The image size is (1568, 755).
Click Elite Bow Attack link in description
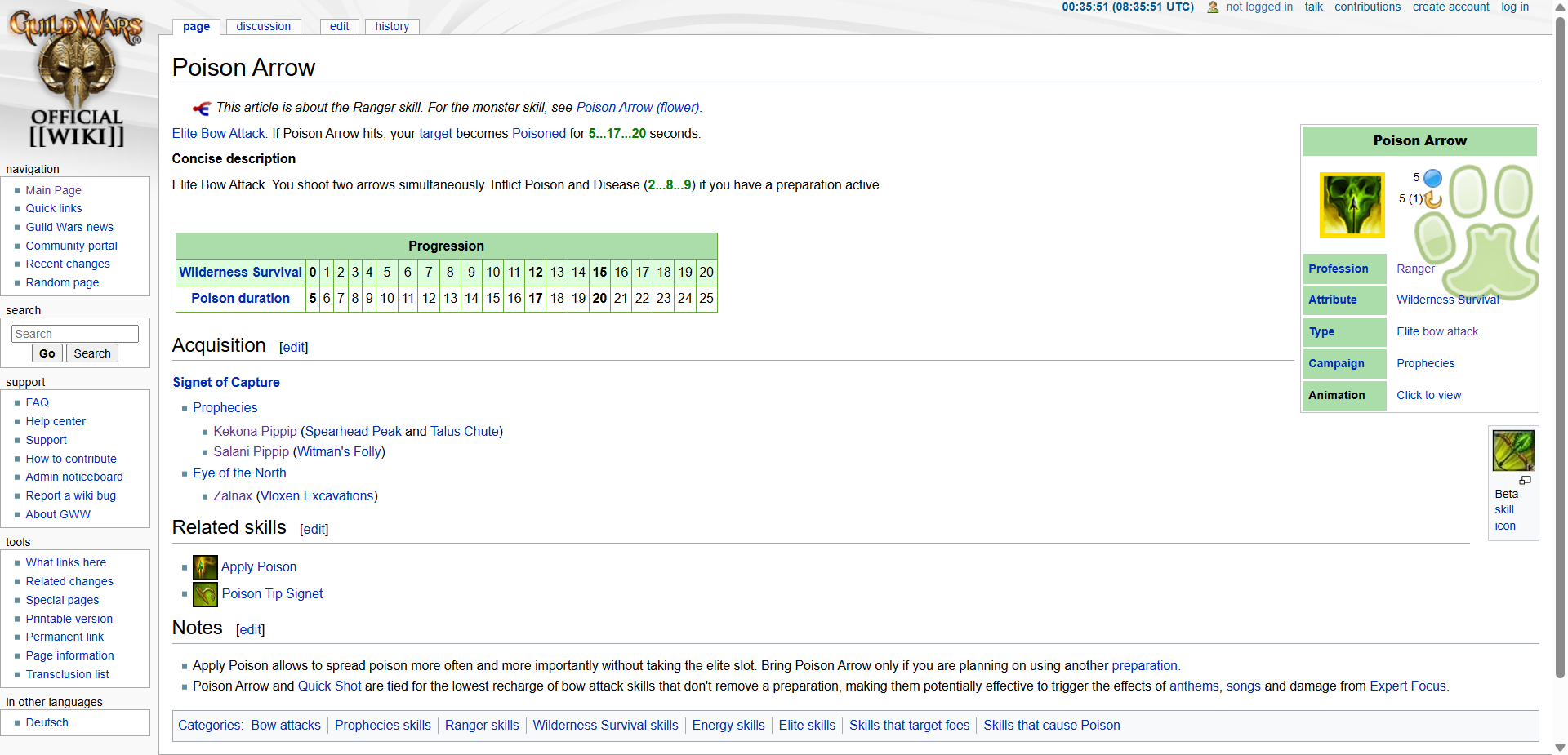pyautogui.click(x=218, y=134)
